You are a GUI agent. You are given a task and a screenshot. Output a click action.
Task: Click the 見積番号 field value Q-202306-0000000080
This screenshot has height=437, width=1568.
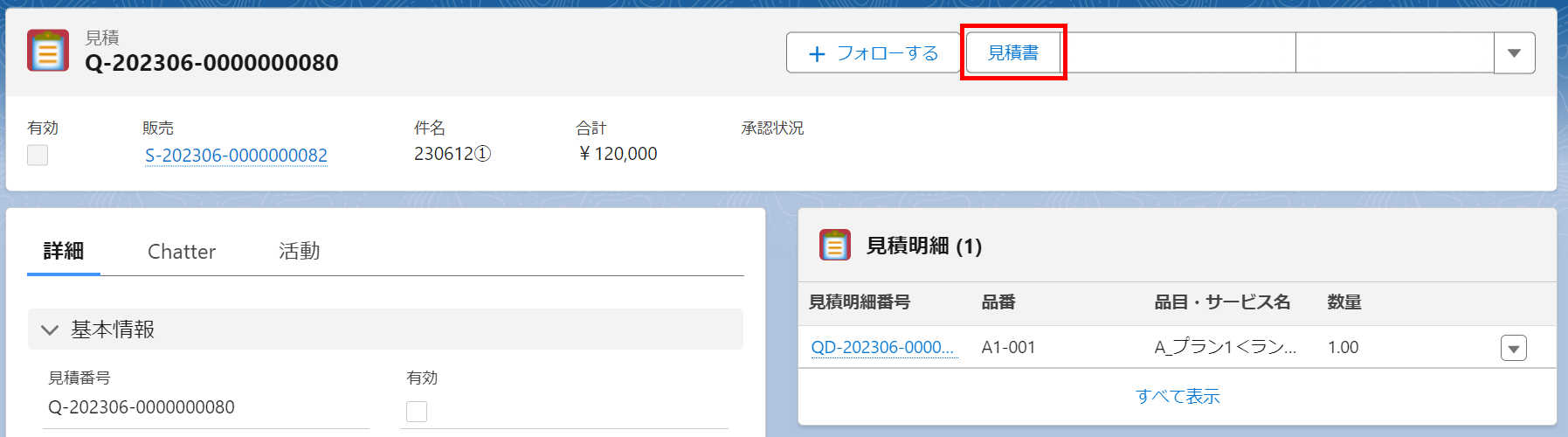[x=142, y=407]
